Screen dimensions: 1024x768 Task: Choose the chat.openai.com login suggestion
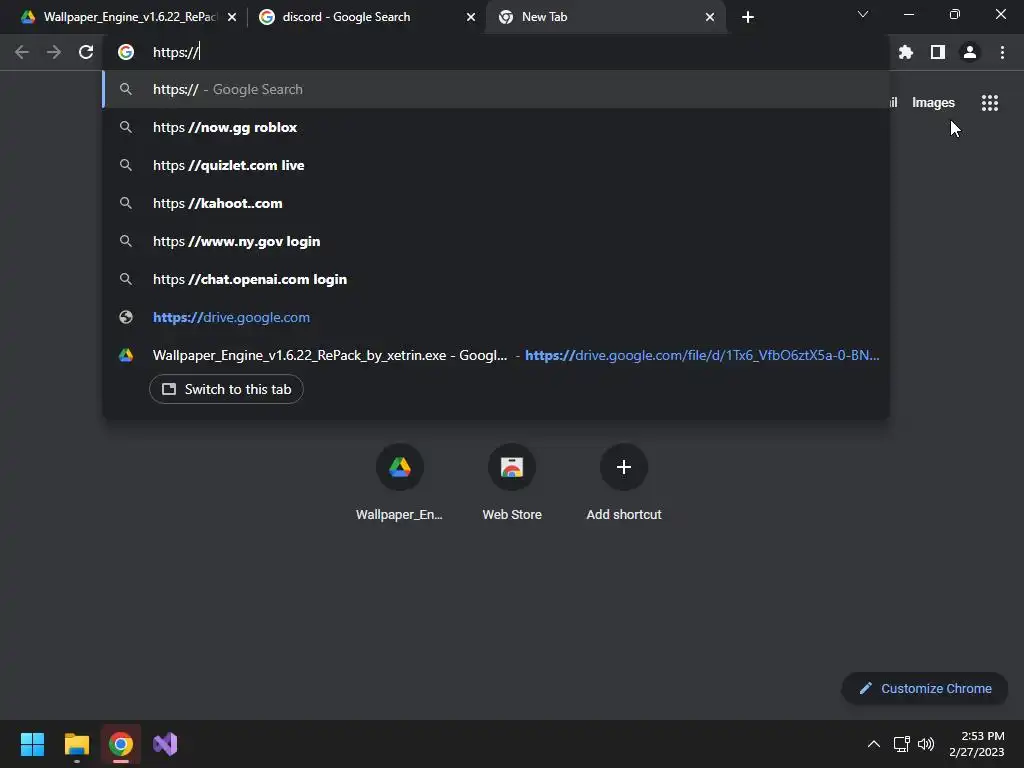pyautogui.click(x=496, y=279)
